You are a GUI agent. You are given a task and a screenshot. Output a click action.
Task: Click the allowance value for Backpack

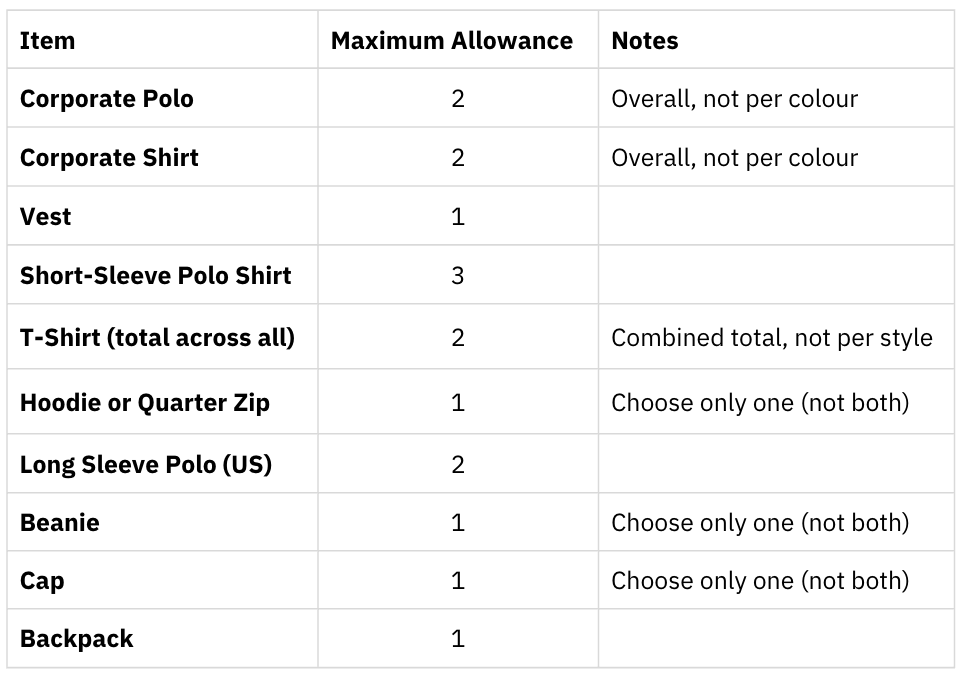(458, 639)
